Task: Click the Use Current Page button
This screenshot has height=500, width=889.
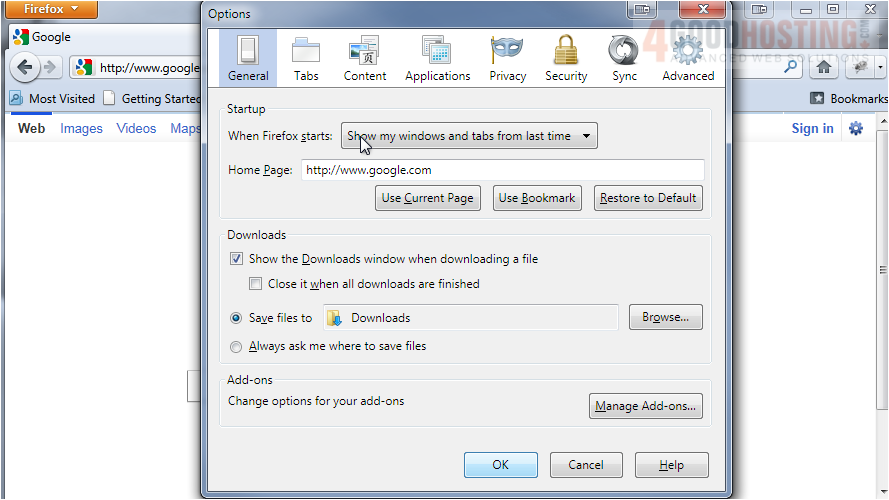Action: tap(427, 198)
